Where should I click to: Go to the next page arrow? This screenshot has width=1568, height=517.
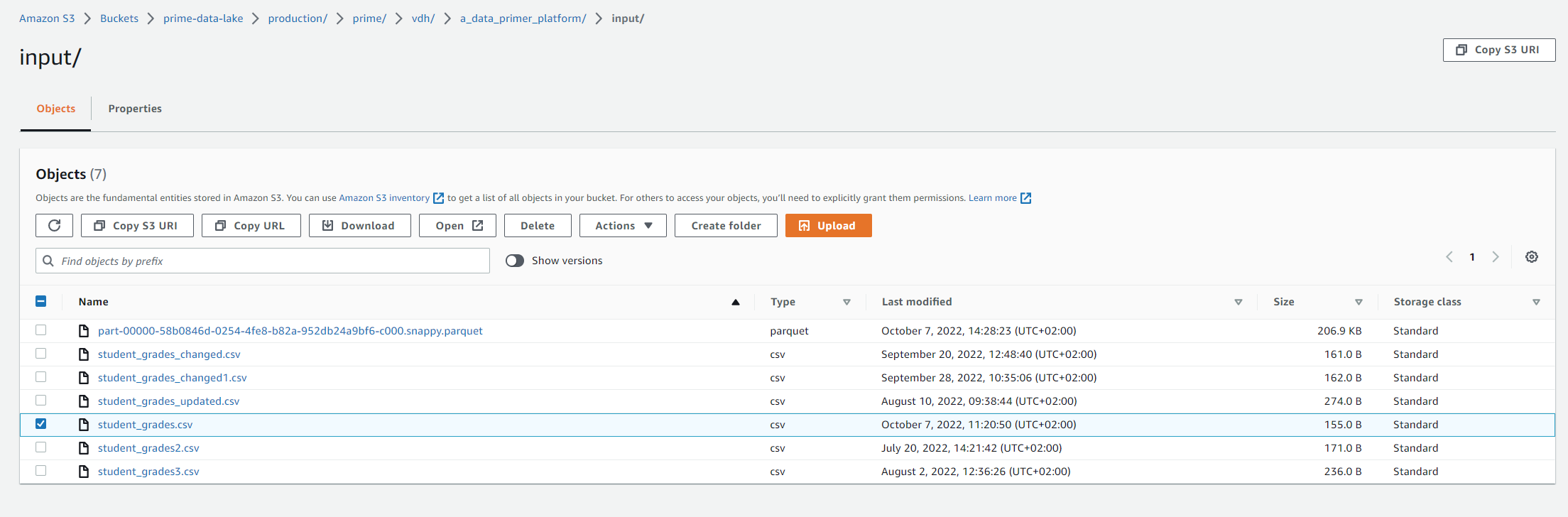coord(1496,257)
